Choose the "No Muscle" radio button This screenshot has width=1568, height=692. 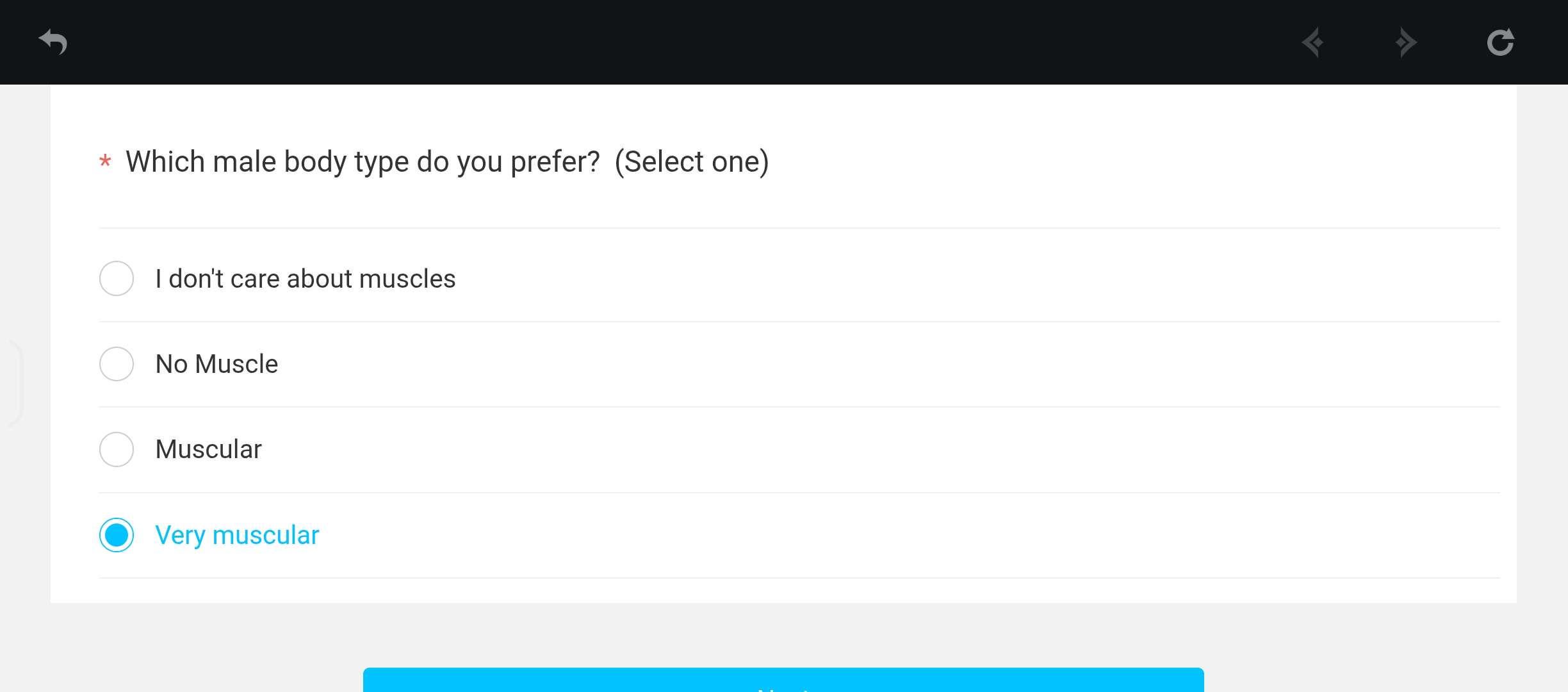117,364
